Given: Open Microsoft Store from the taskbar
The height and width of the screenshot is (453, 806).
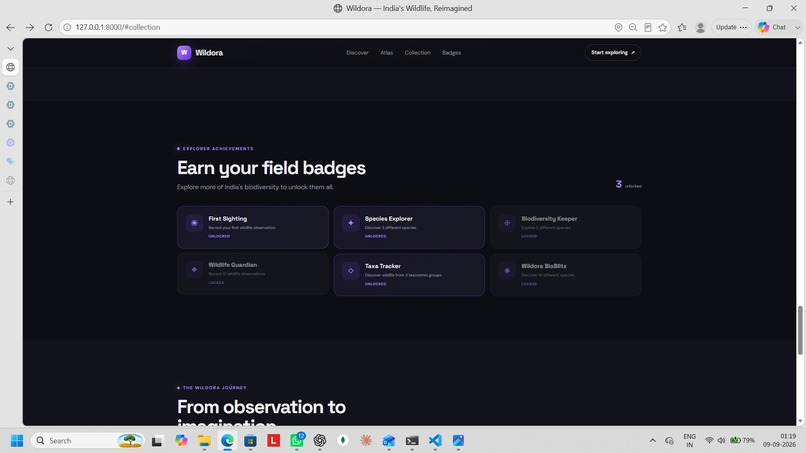Looking at the screenshot, I should (x=250, y=441).
